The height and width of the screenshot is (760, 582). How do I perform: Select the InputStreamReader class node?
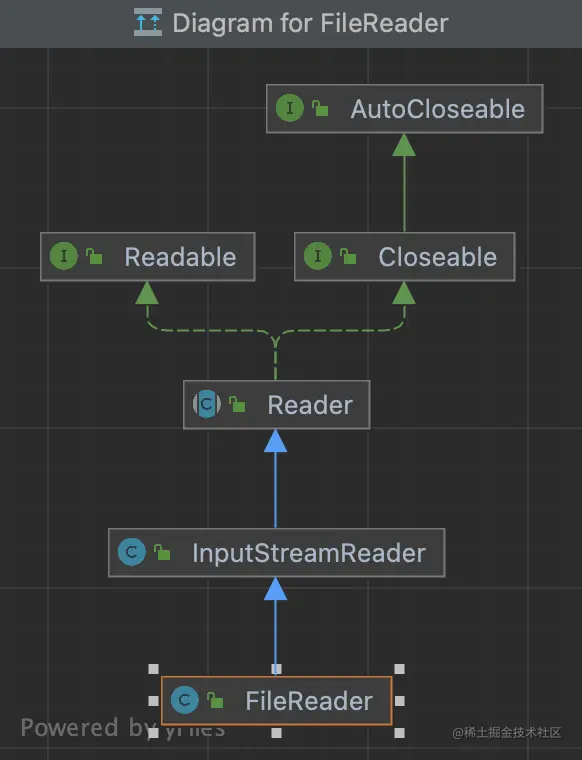(x=277, y=553)
